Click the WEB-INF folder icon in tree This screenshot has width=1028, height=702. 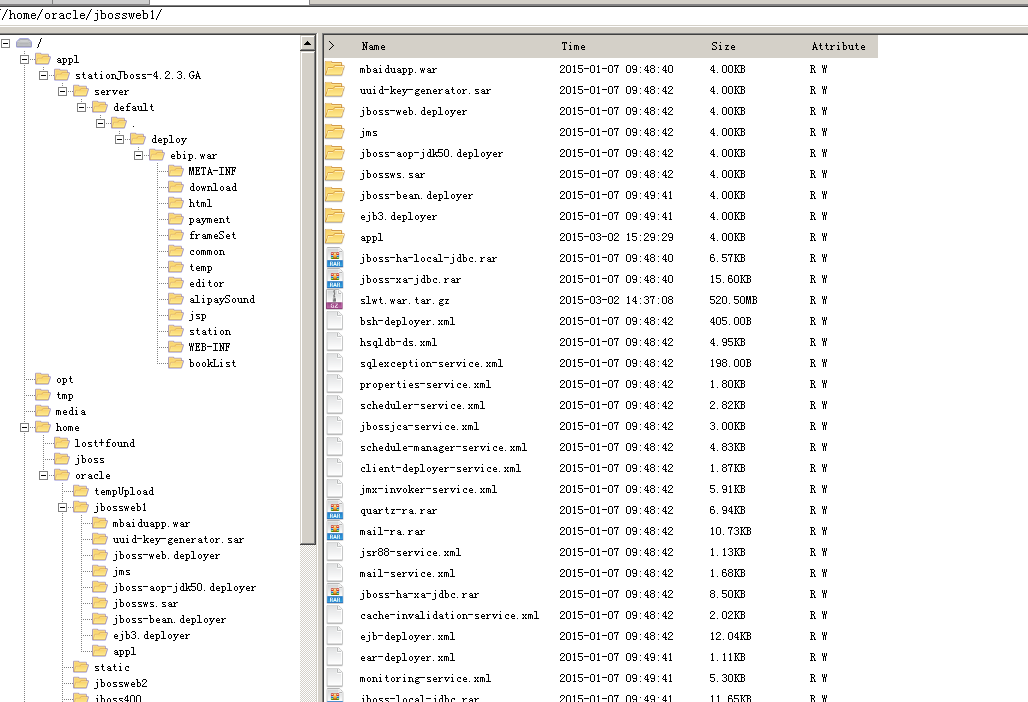[176, 347]
